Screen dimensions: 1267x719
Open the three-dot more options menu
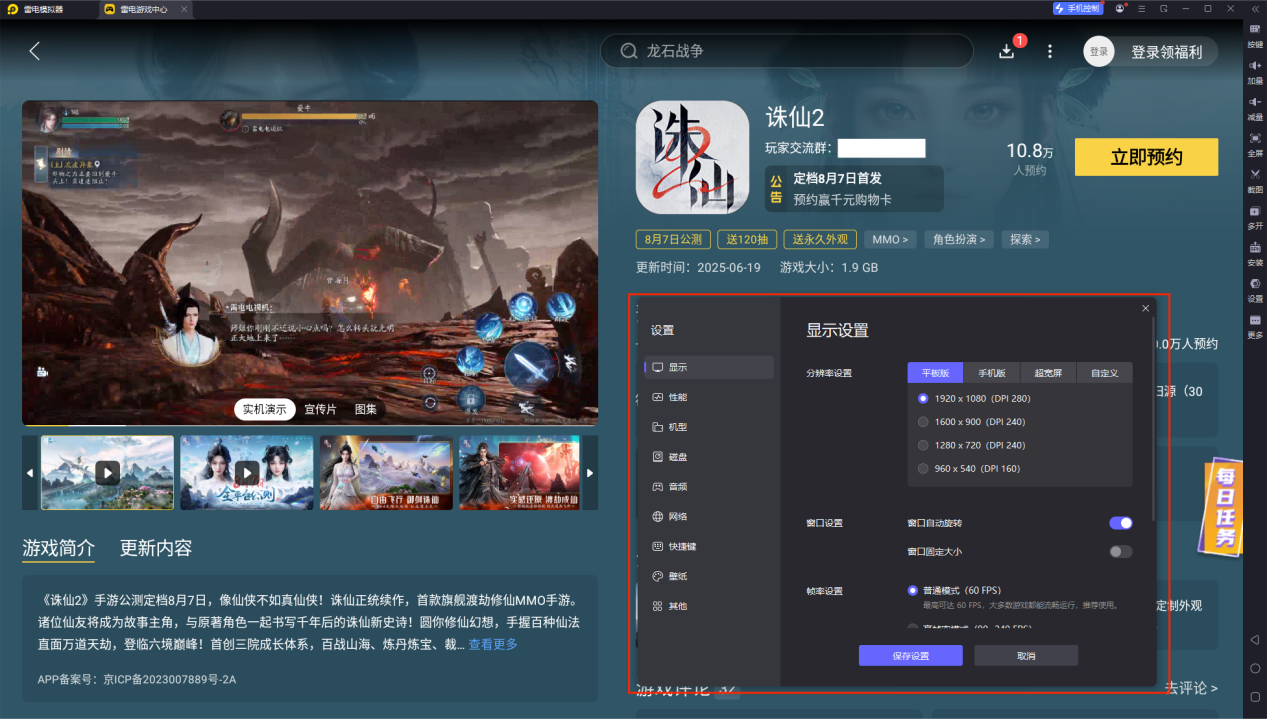pyautogui.click(x=1049, y=51)
